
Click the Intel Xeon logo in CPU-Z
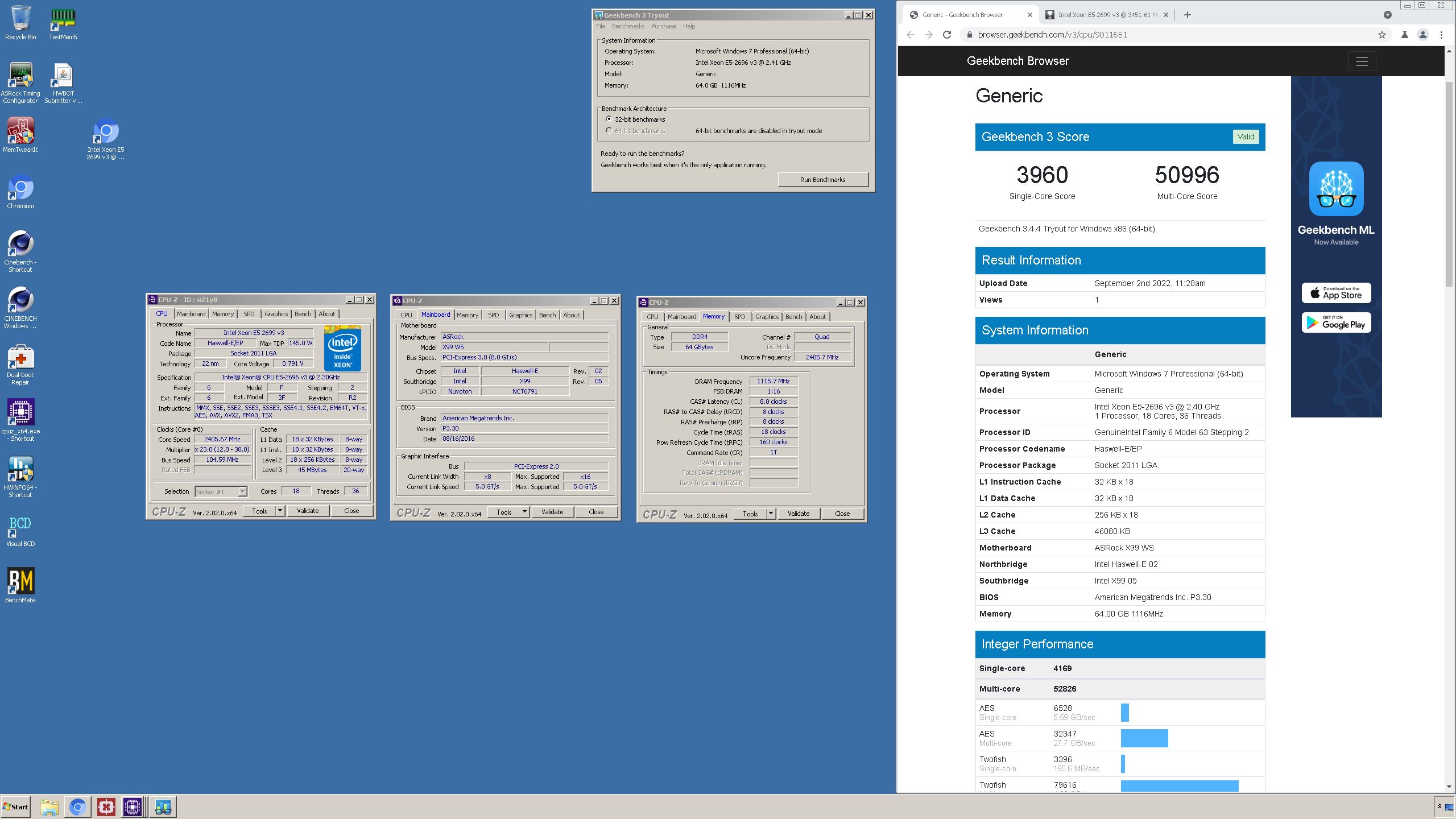[342, 348]
